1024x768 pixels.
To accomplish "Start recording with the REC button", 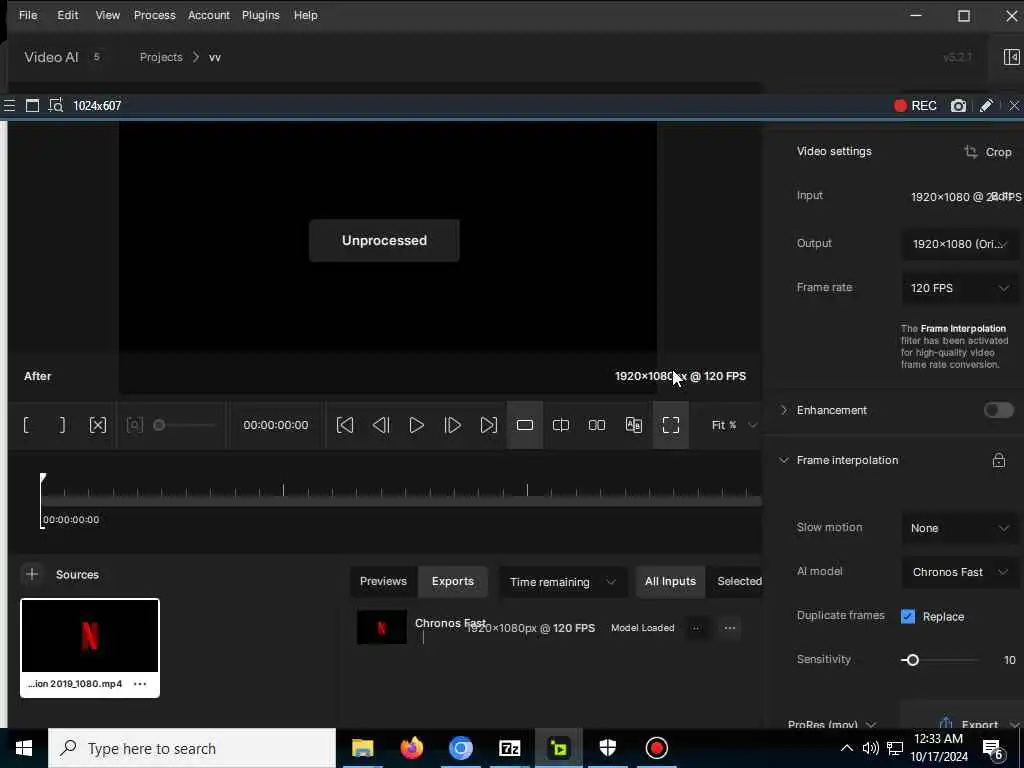I will coord(916,106).
